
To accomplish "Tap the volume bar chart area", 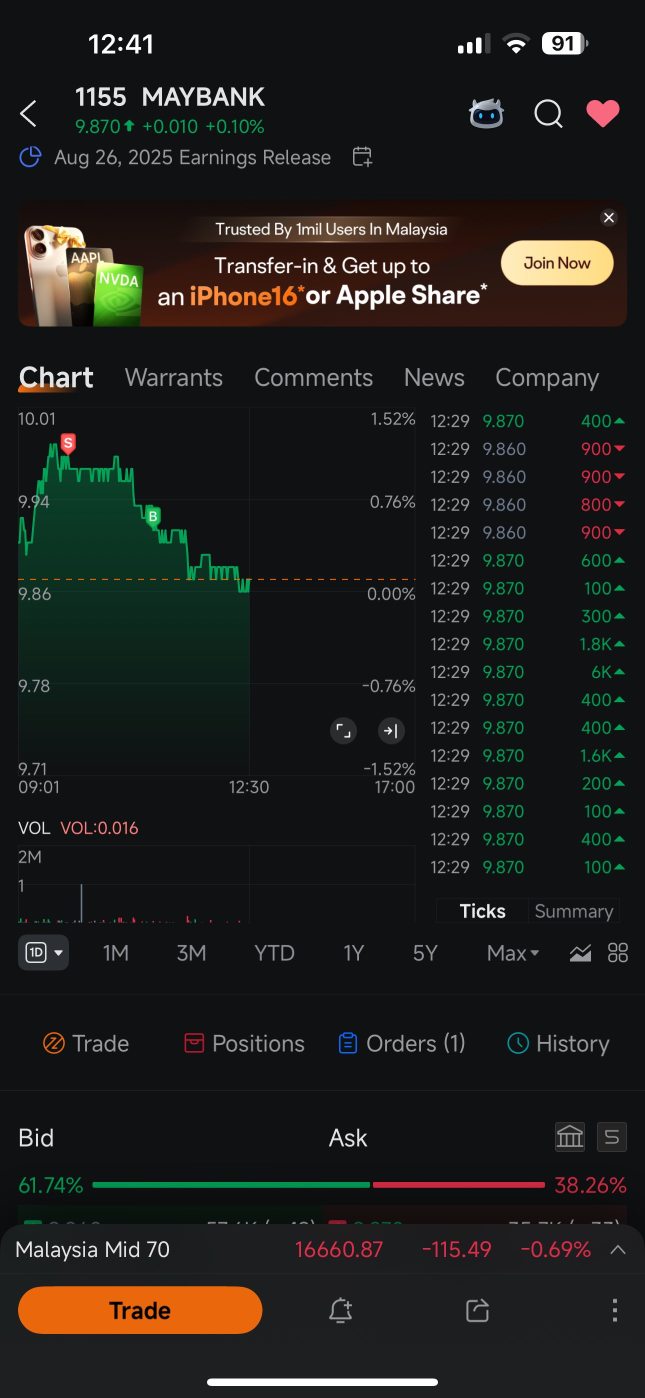I will (216, 885).
